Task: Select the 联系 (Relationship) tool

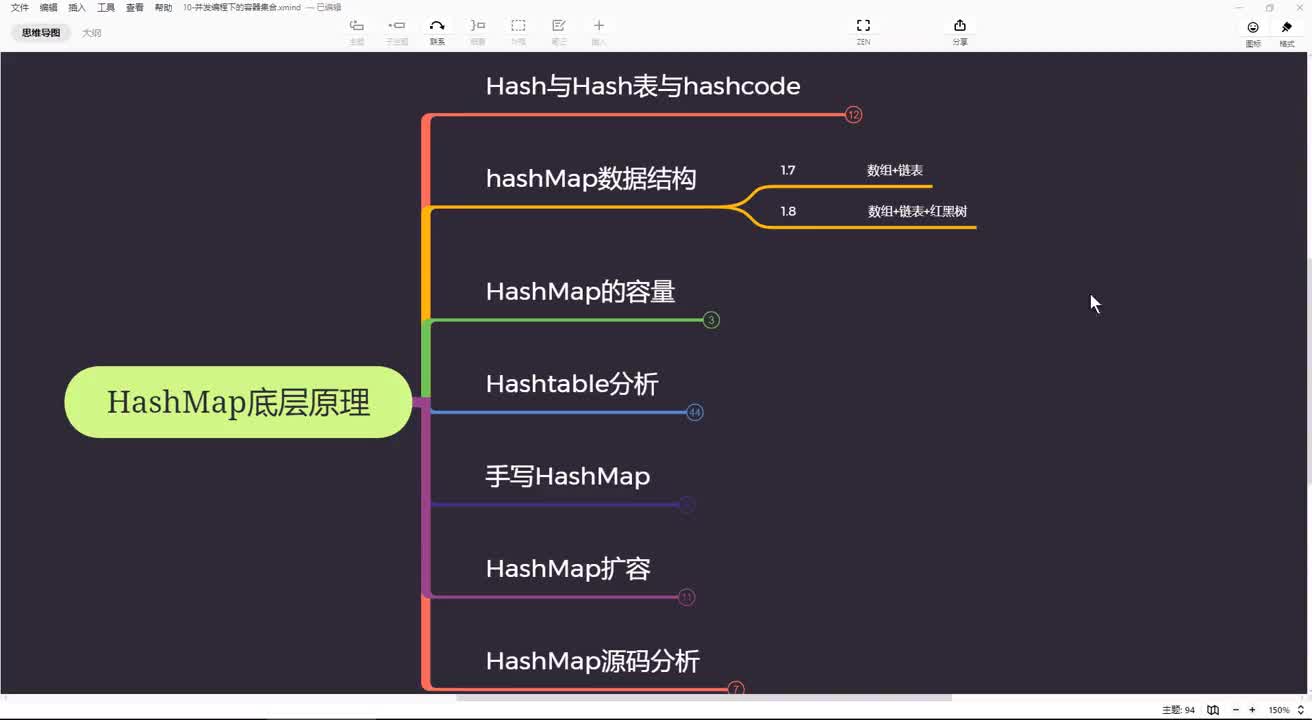Action: tap(437, 26)
